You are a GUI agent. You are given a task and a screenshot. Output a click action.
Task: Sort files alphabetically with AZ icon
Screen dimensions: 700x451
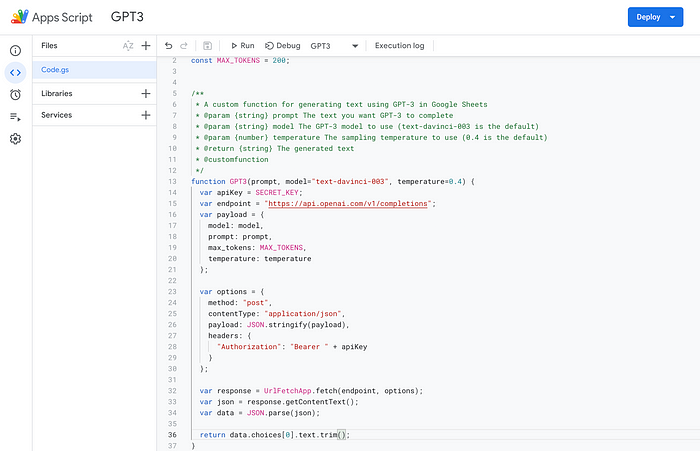[128, 46]
